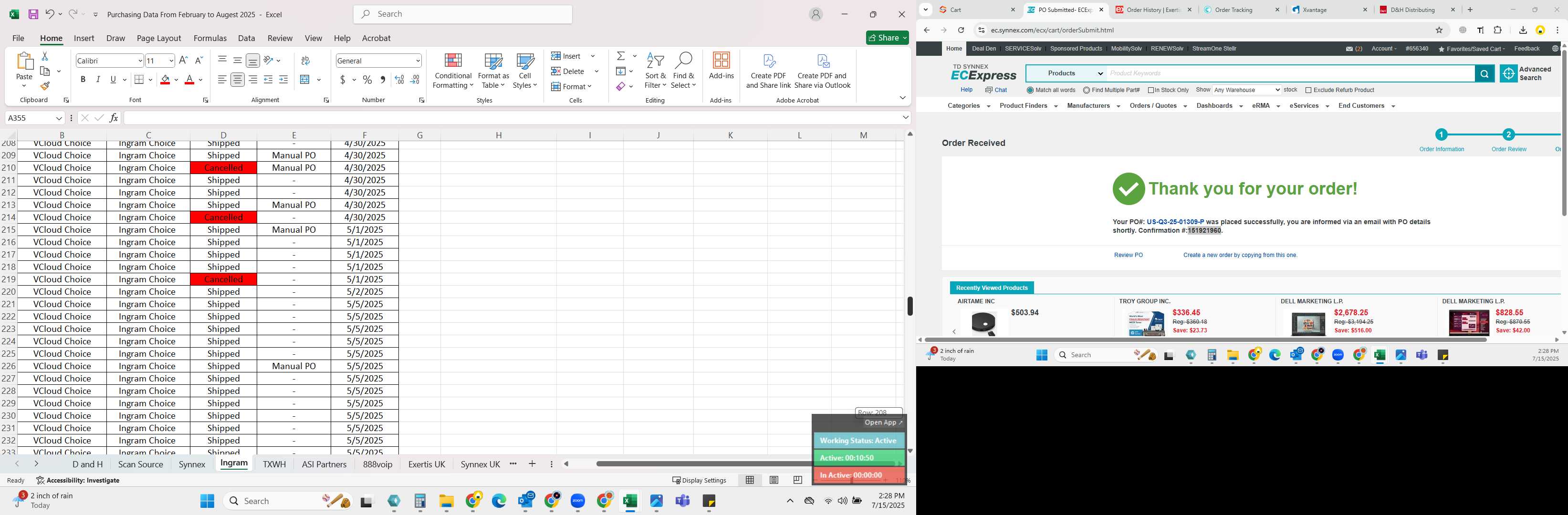
Task: Click the AutoSum sigma icon
Action: coord(621,56)
